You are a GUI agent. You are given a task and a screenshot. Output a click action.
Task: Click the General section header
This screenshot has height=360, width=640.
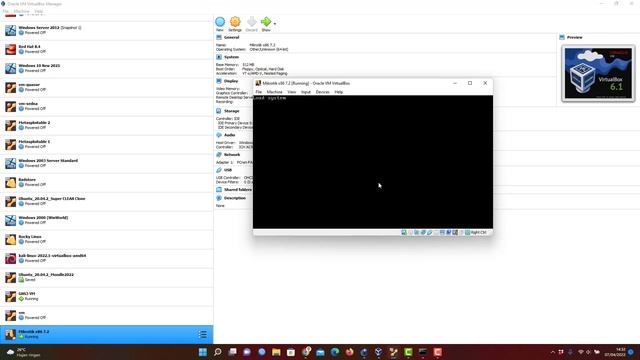(x=231, y=37)
